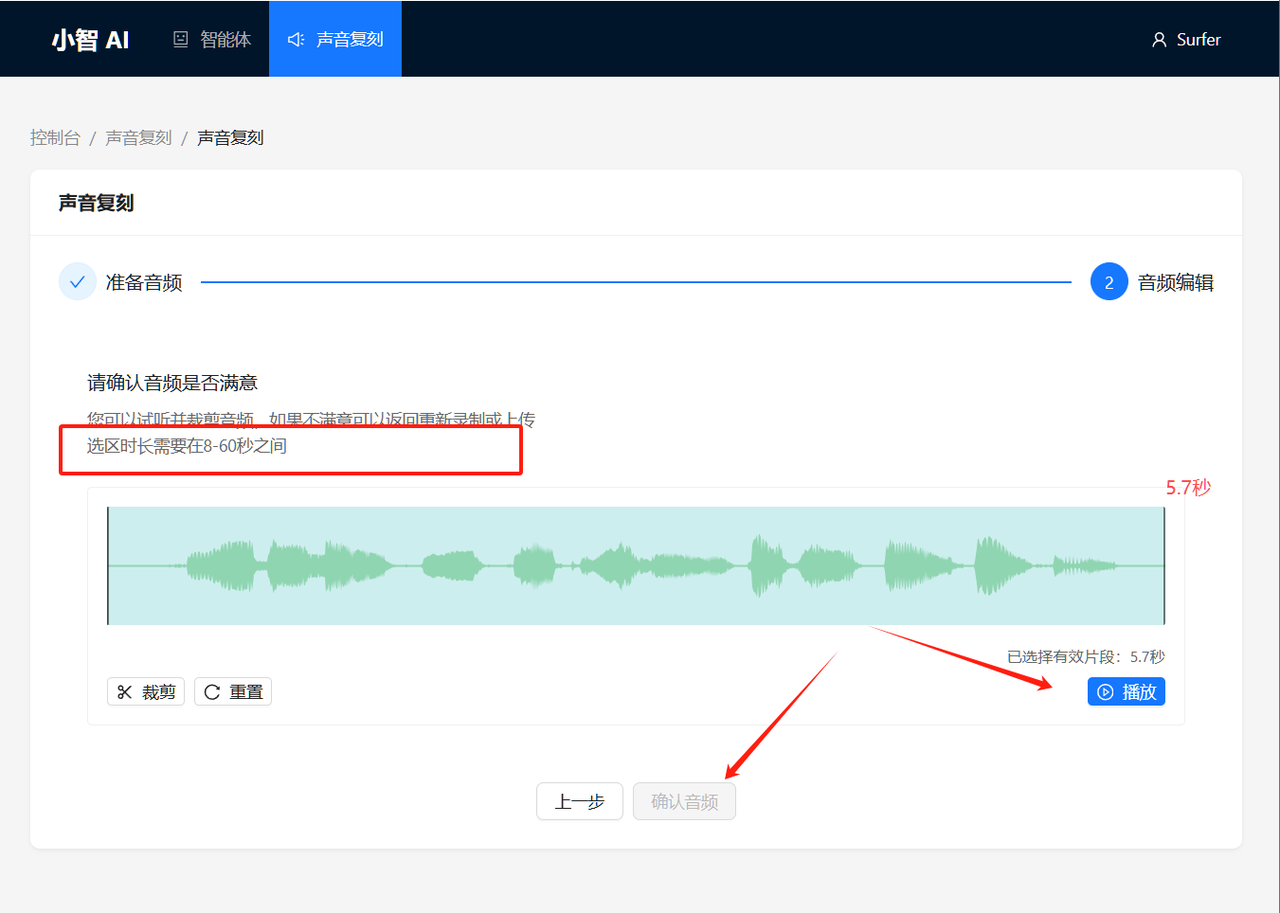Screen dimensions: 1280x913
Task: Select the 声音复刻 navigation tab
Action: coord(335,40)
